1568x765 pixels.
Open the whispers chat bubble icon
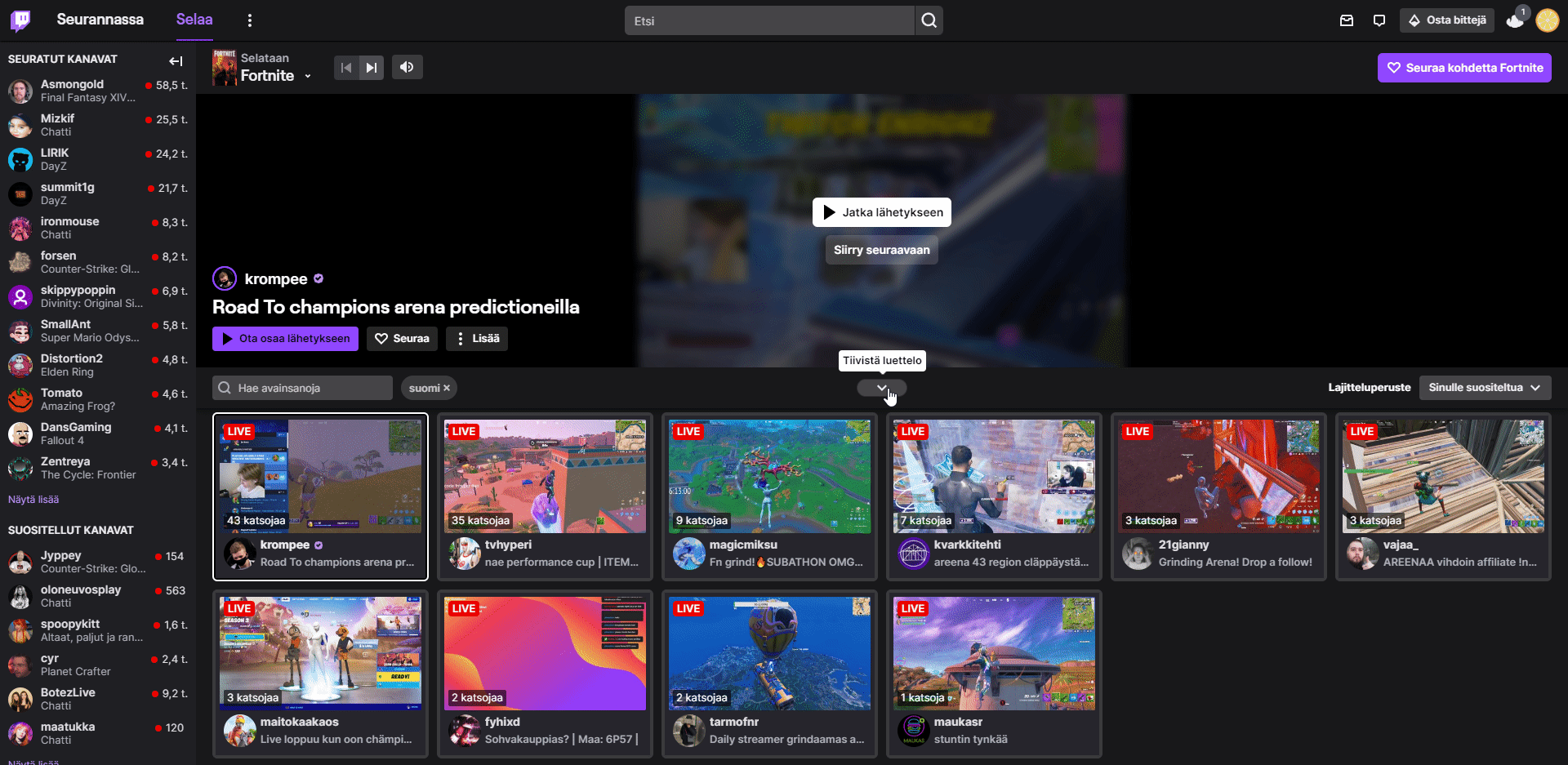pos(1379,20)
